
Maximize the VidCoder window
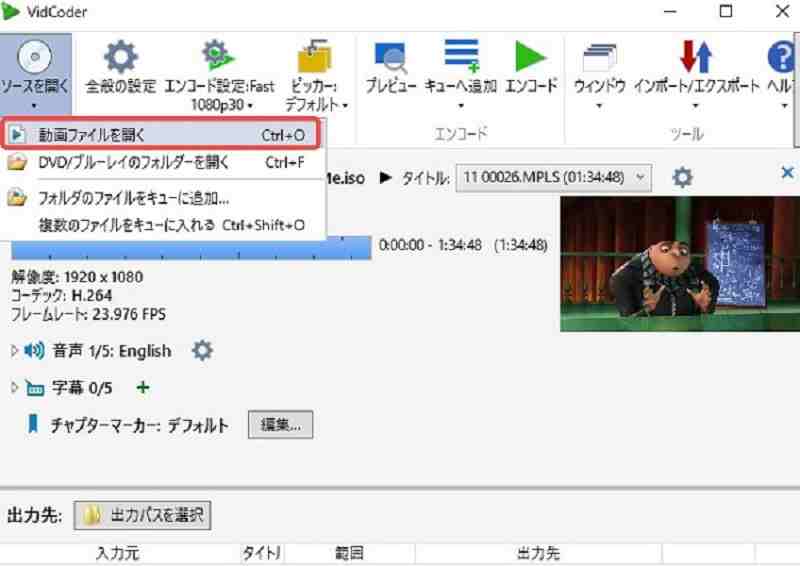726,11
